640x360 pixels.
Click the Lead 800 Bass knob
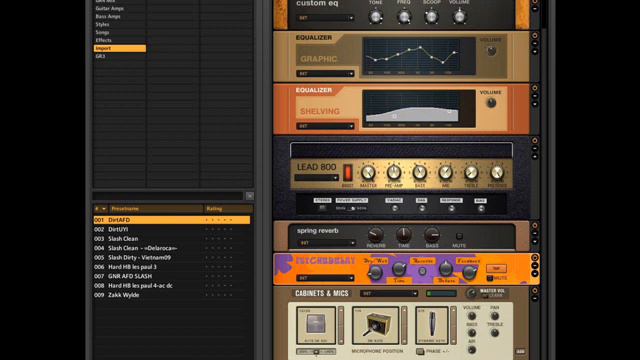click(420, 173)
